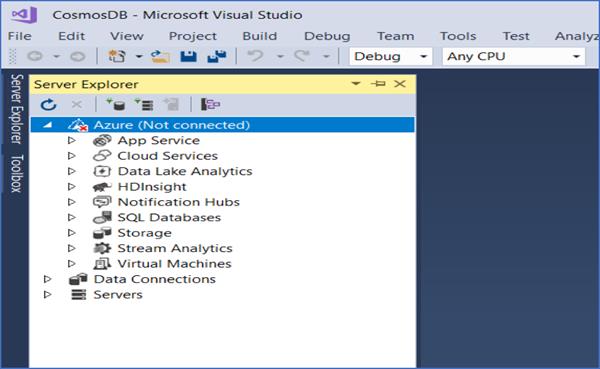Screen dimensions: 600x369
Task: Click the Navigate Forward toolbar button
Action: [x=78, y=56]
